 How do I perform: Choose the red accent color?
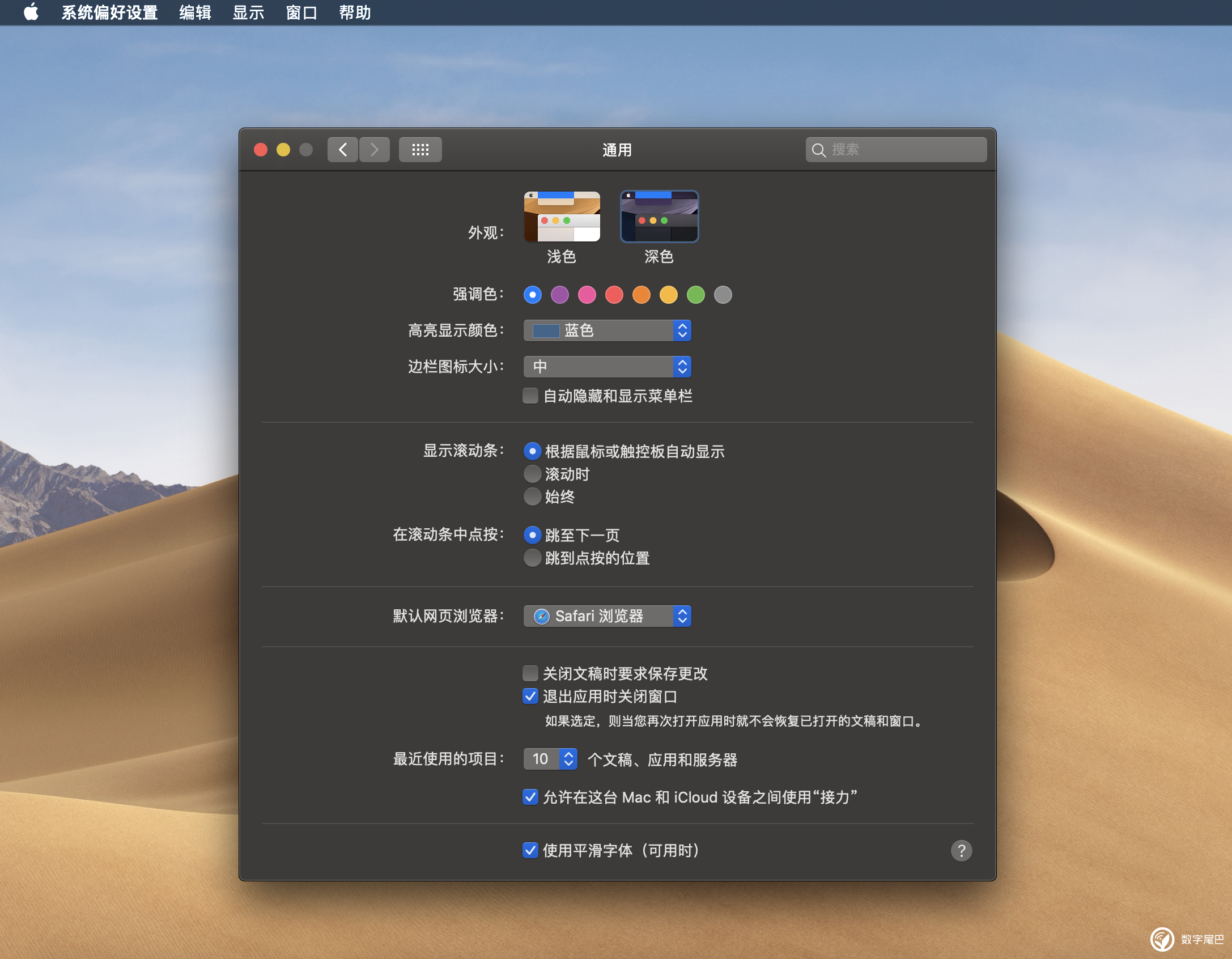click(x=614, y=295)
